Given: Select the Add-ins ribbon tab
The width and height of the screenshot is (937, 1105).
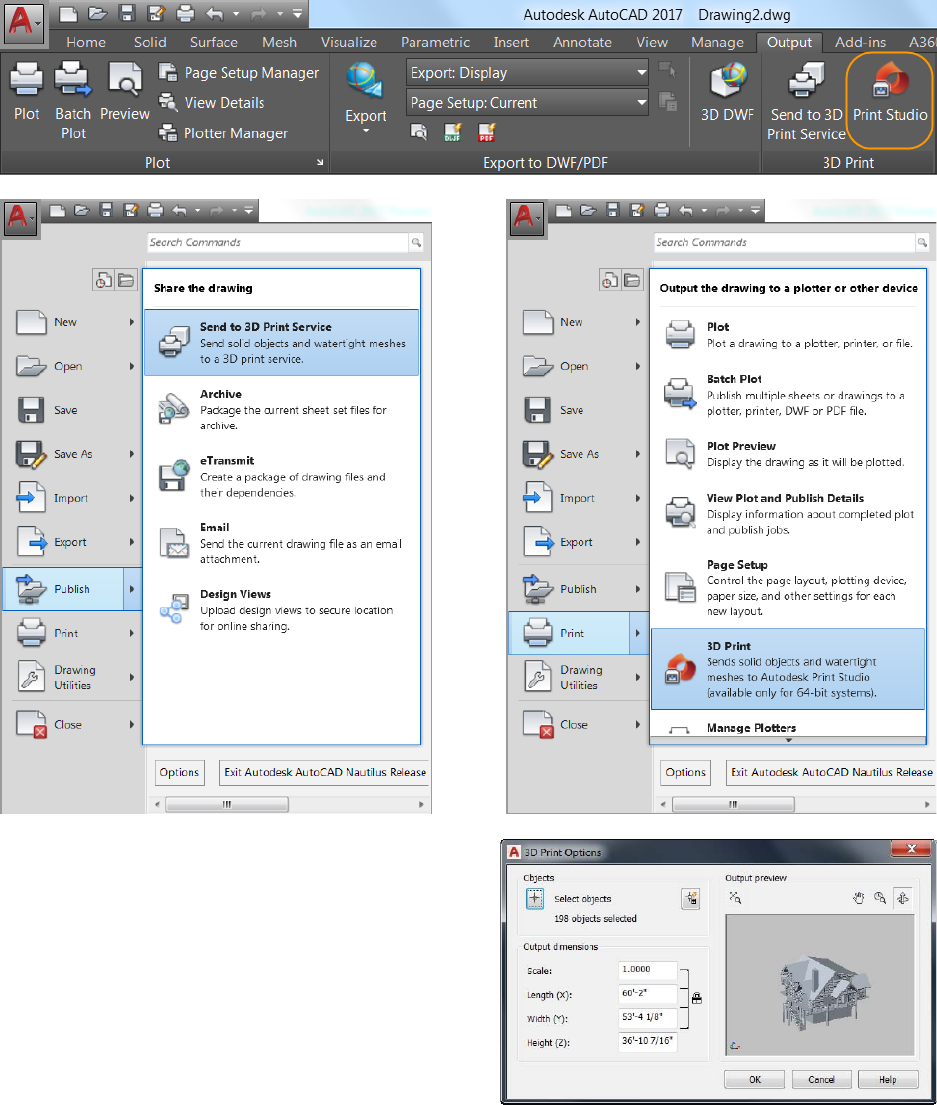Looking at the screenshot, I should click(860, 42).
